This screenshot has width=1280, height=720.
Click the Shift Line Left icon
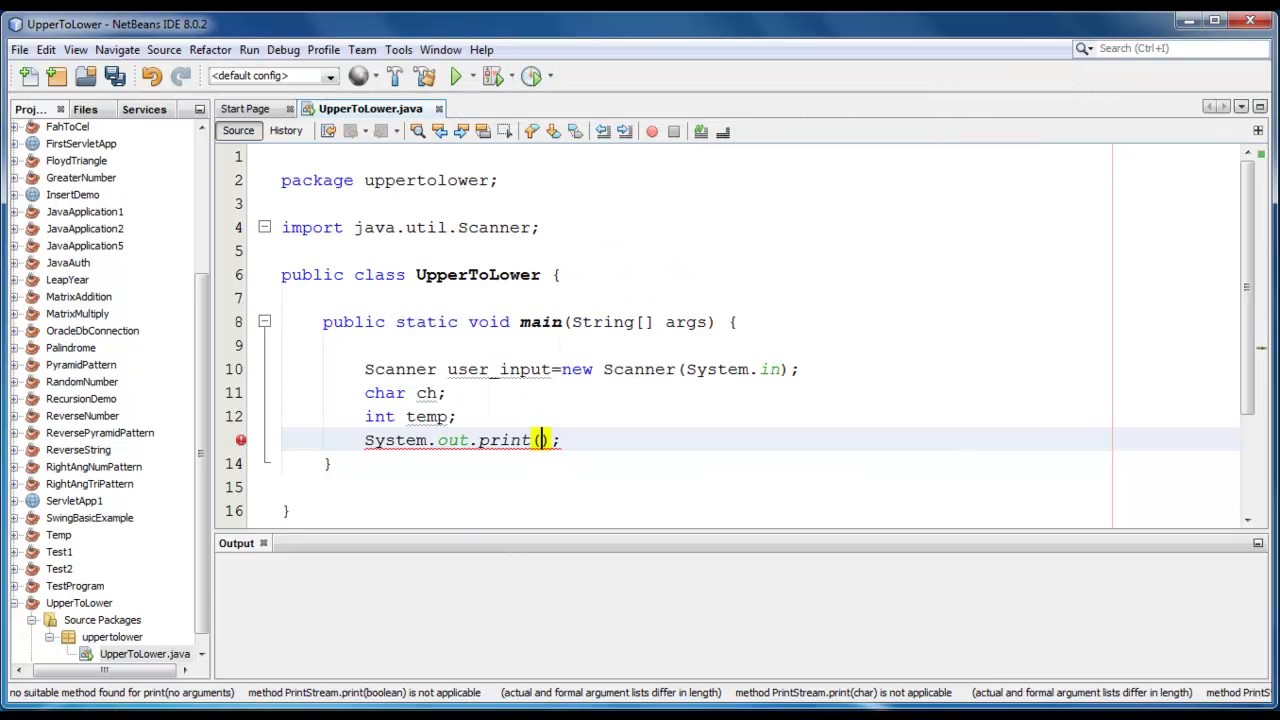[x=603, y=131]
